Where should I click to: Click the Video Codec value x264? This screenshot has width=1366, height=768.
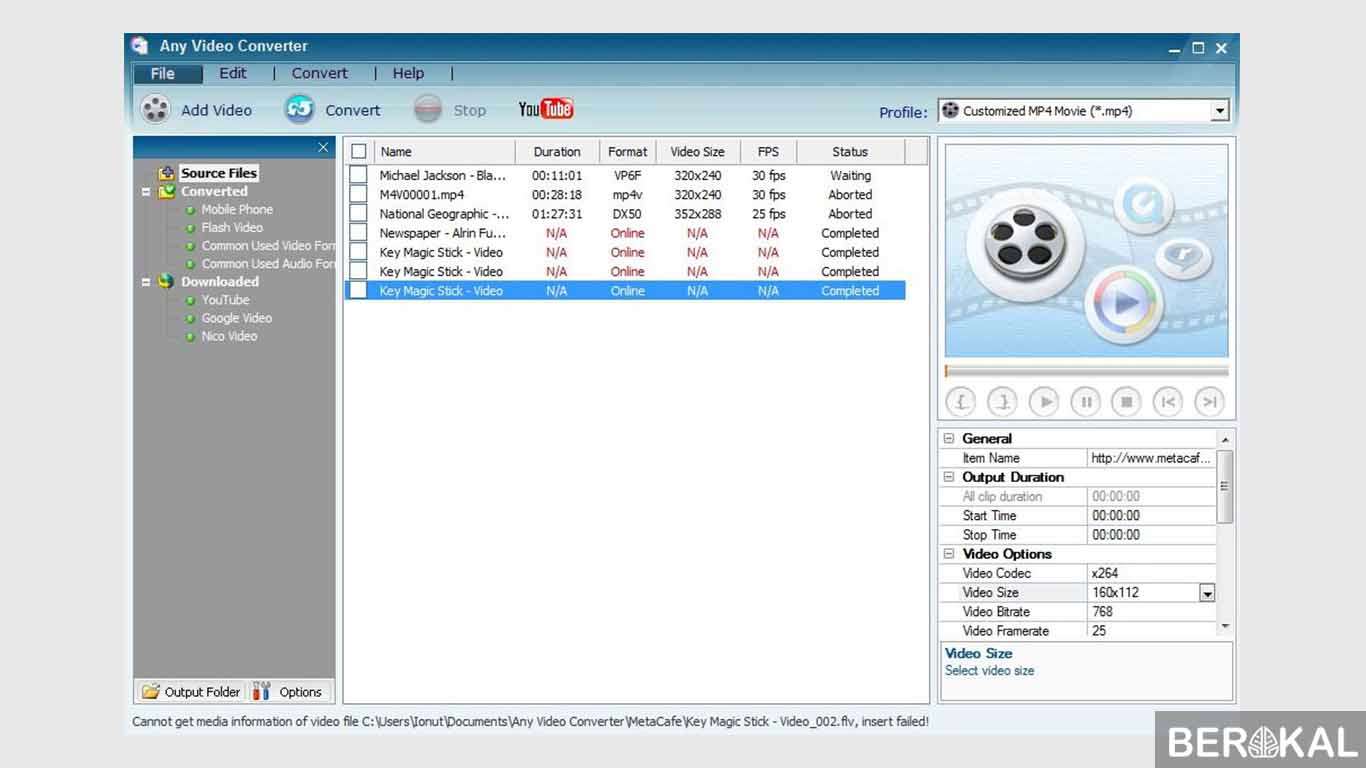click(x=1152, y=574)
